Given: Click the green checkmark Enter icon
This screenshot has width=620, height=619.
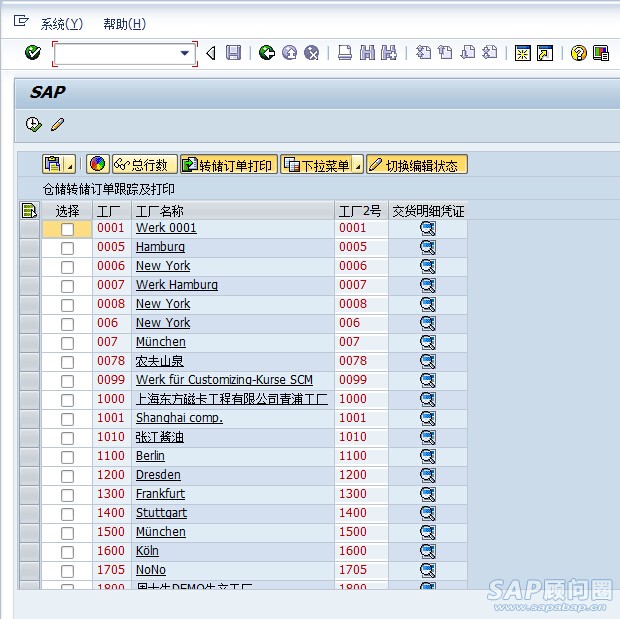Looking at the screenshot, I should click(x=32, y=53).
